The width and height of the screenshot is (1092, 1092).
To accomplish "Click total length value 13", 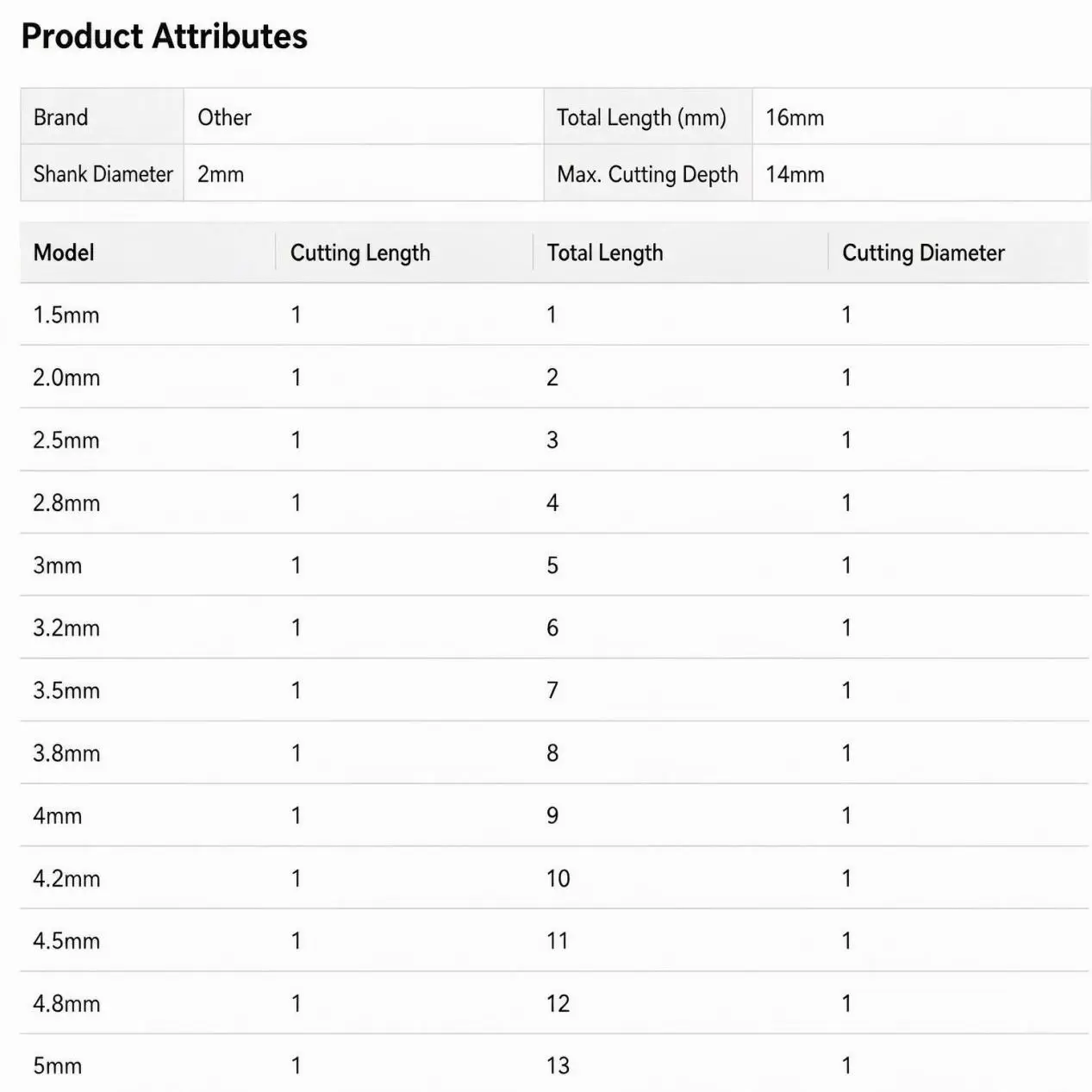I will click(558, 1065).
